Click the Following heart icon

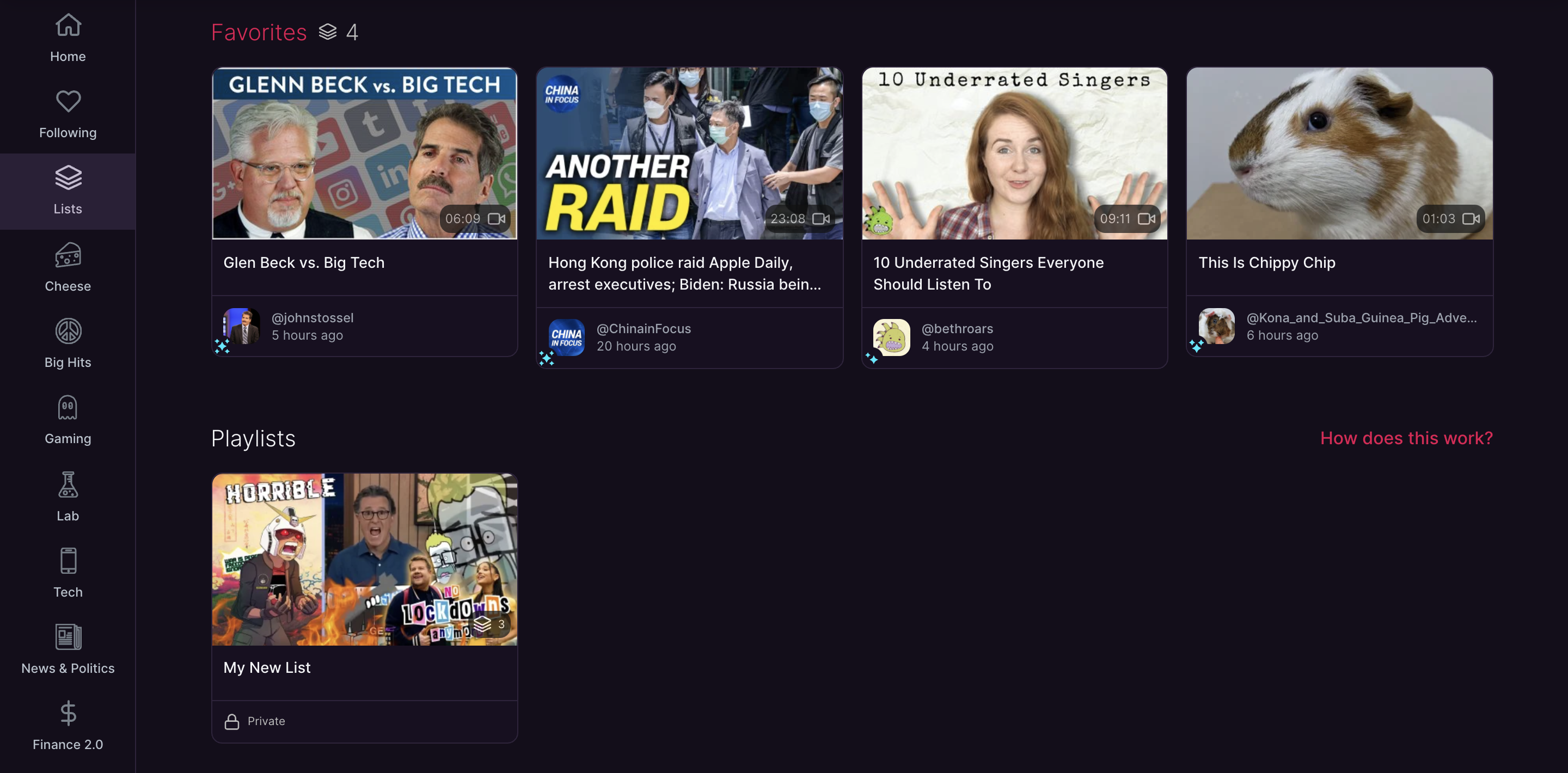point(68,101)
